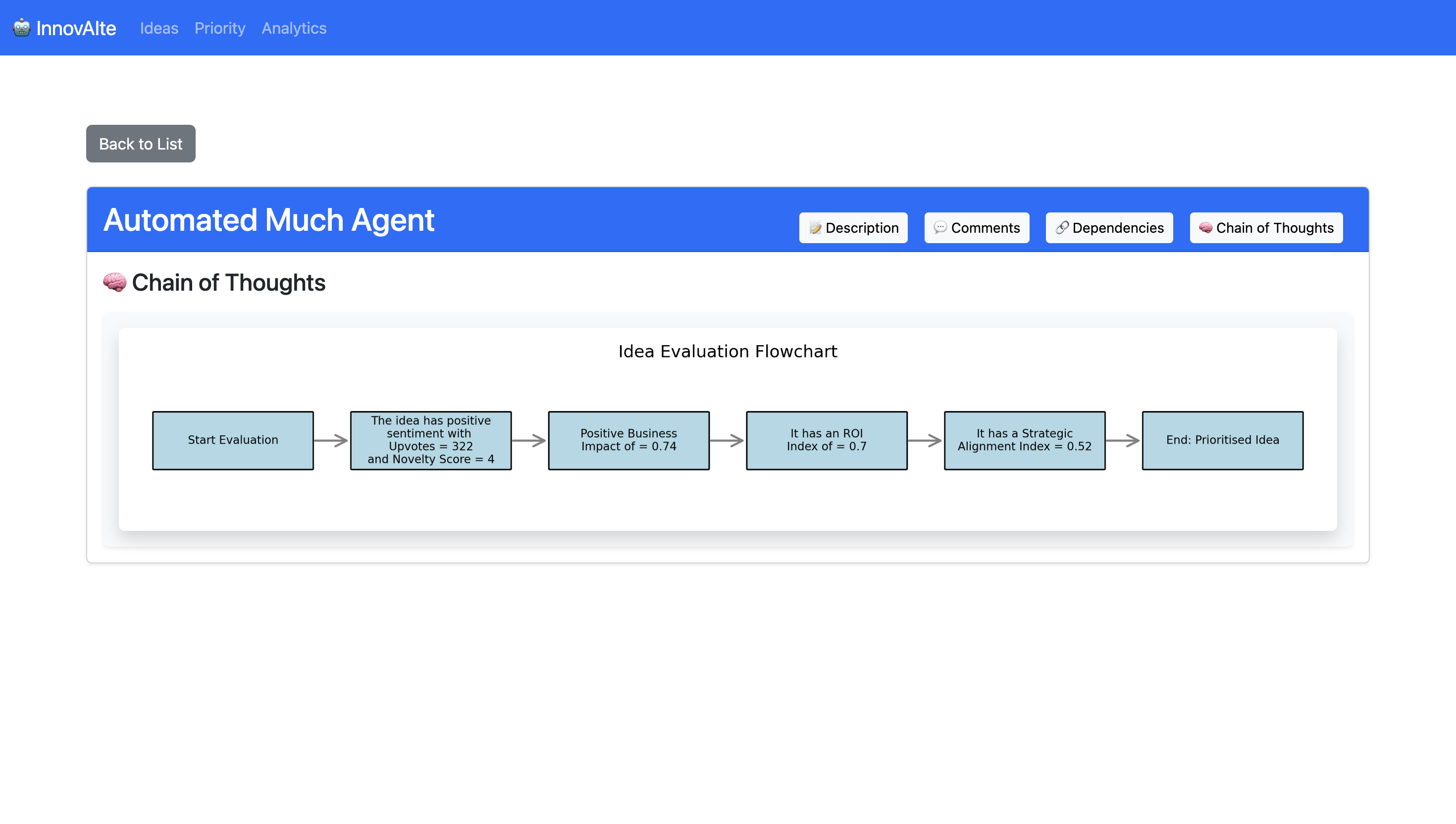Show the Comments section

[x=977, y=227]
